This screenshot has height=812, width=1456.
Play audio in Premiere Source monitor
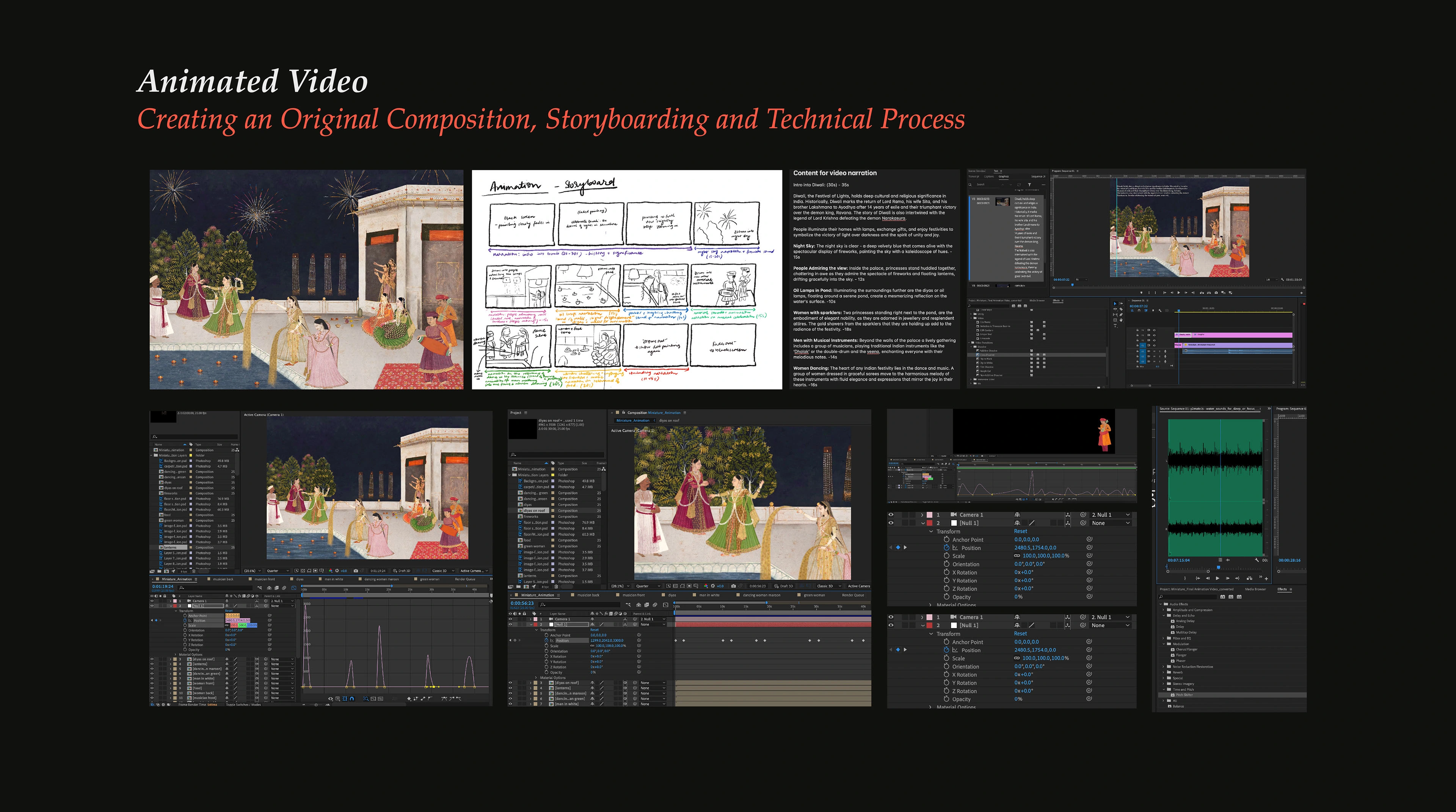pyautogui.click(x=1218, y=578)
